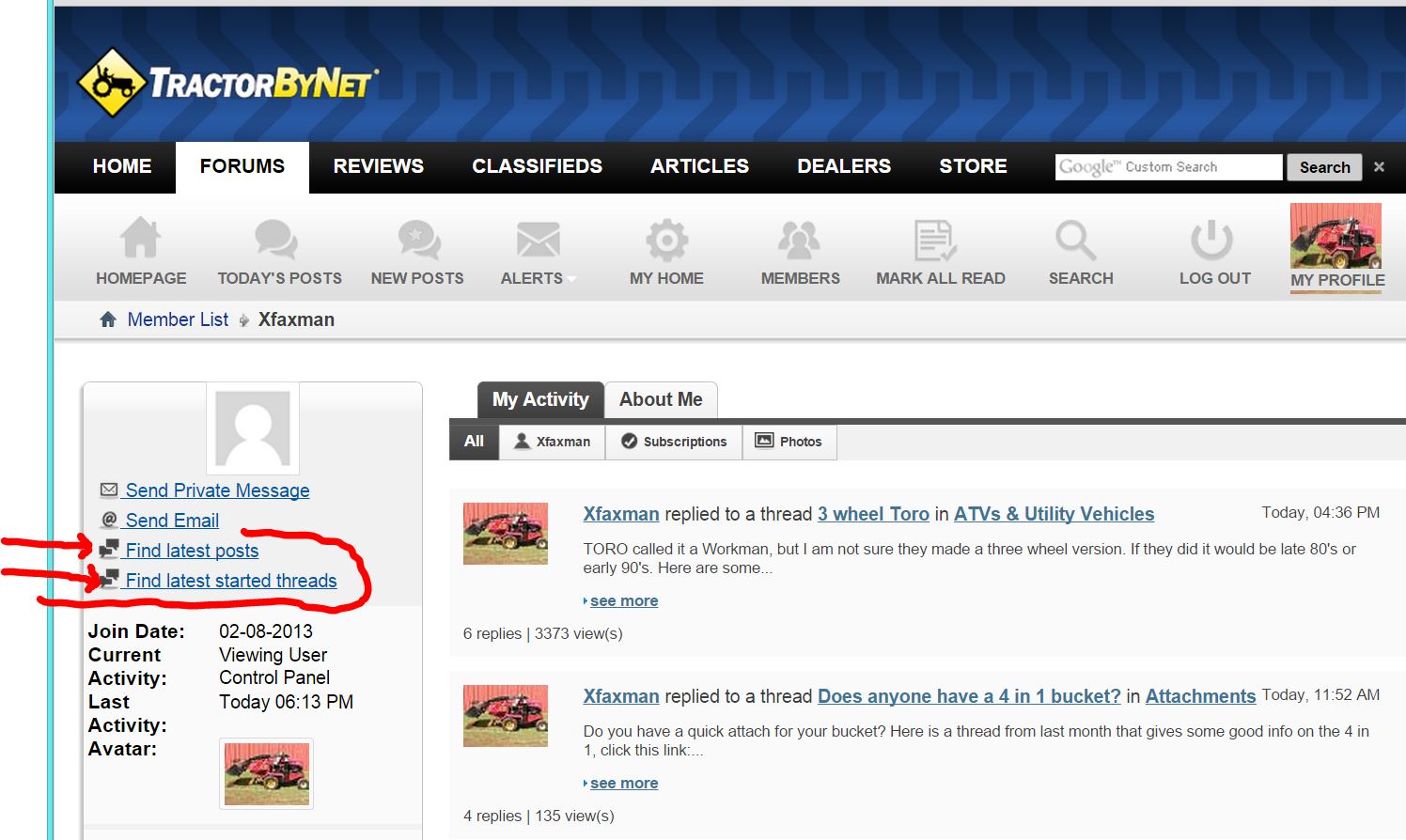The width and height of the screenshot is (1406, 840).
Task: Click the New Posts star bubble icon
Action: [418, 239]
